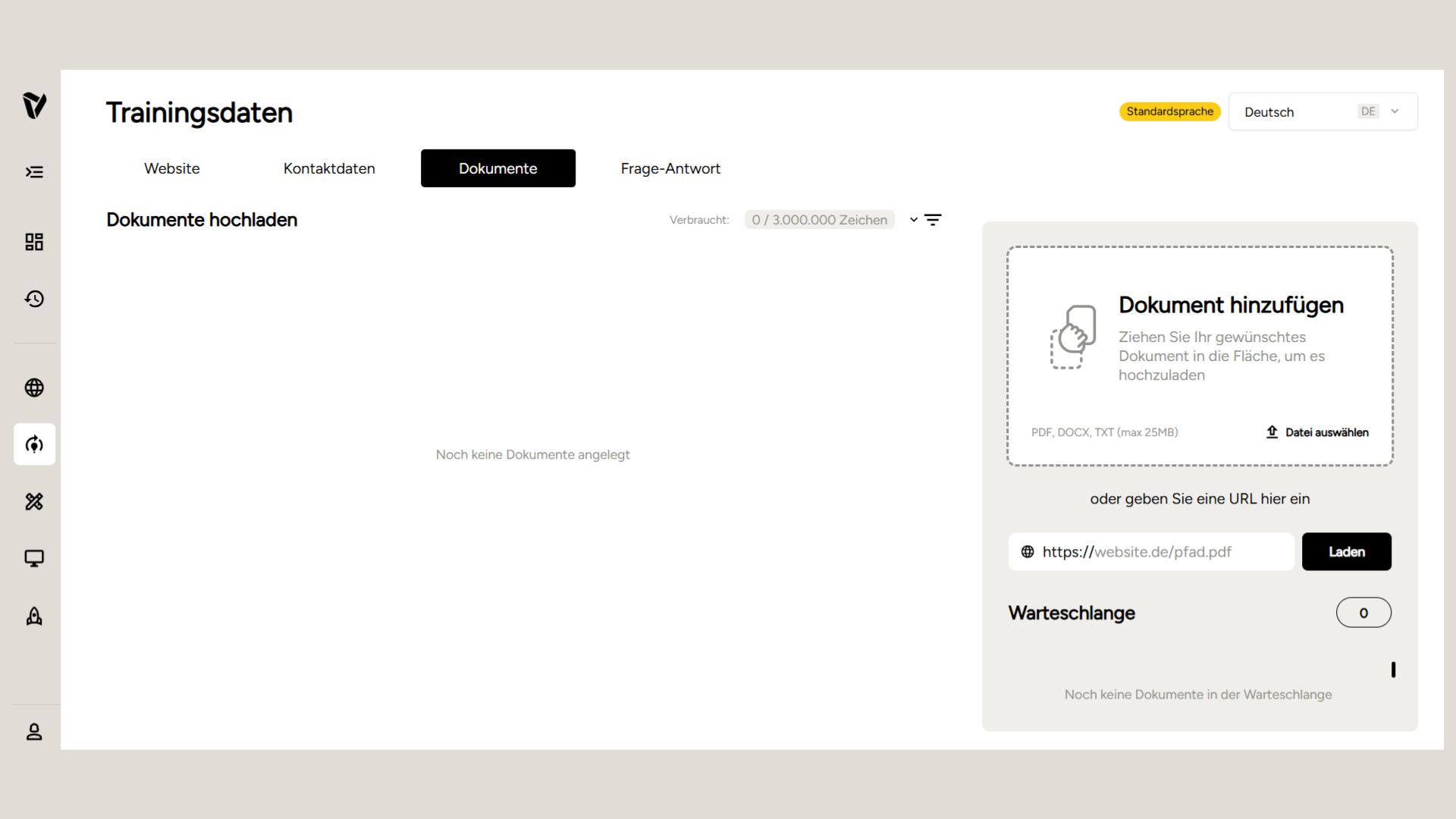Expand the filter sort chevron
Screen dimensions: 1456x819
[914, 220]
